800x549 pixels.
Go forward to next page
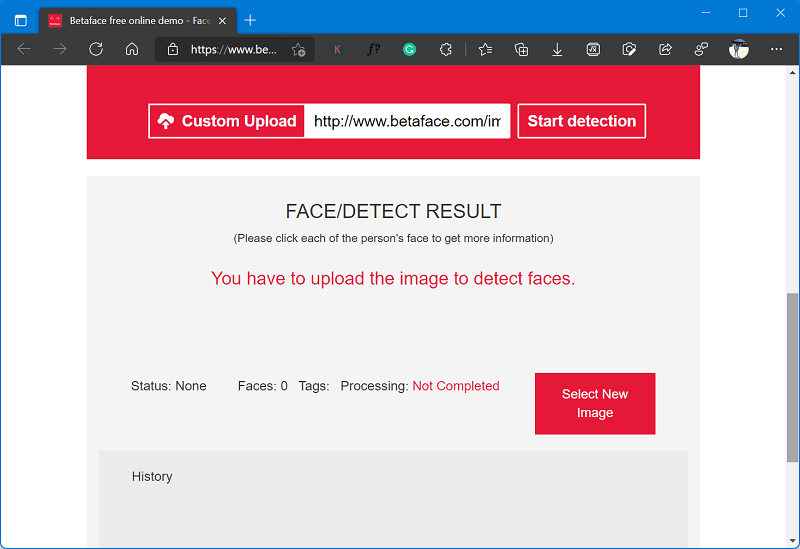pos(60,49)
